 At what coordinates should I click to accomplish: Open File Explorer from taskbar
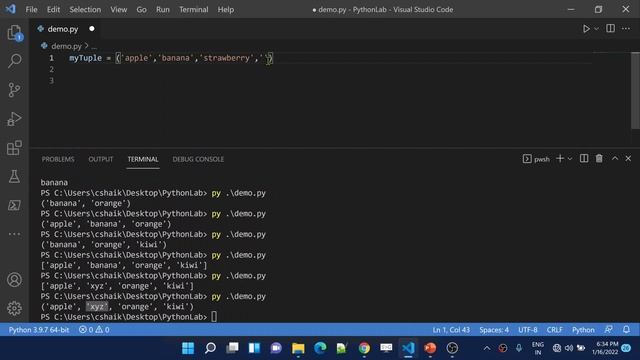[x=298, y=348]
